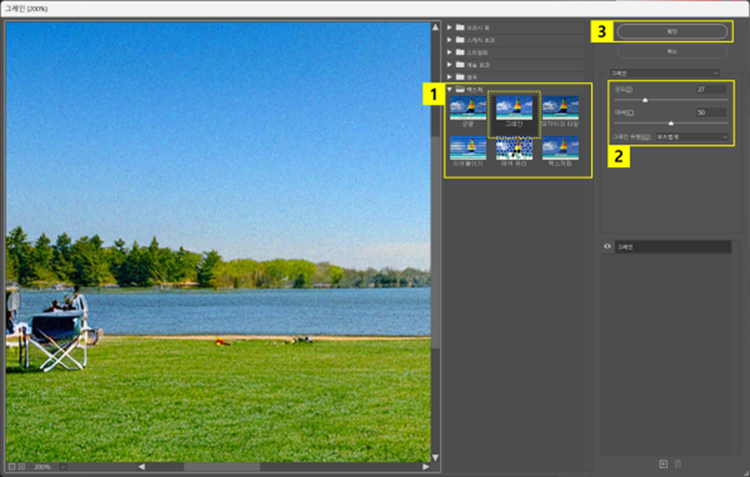Click the 강도 slider handle
This screenshot has width=750, height=477.
click(645, 100)
